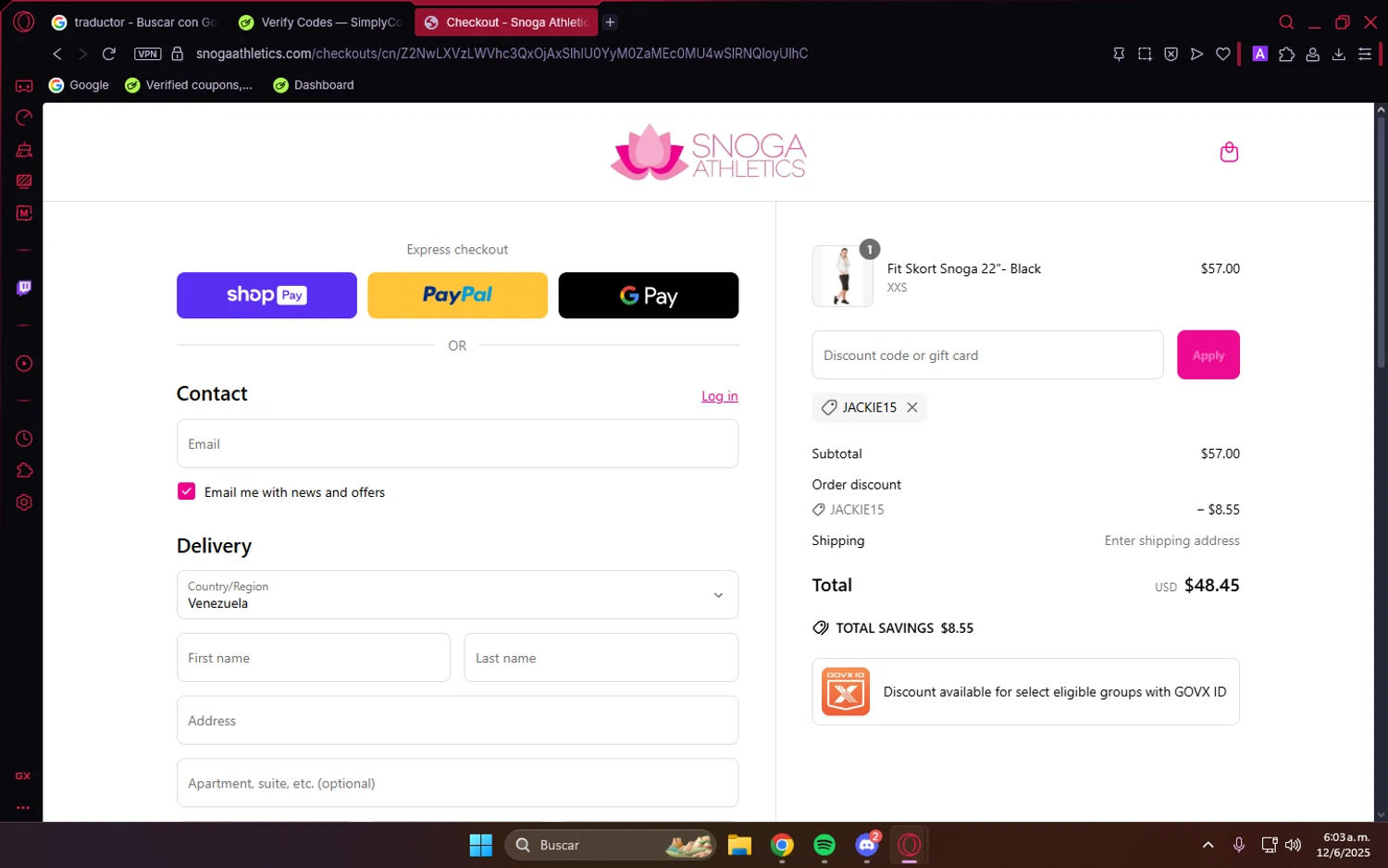Viewport: 1388px width, 868px height.
Task: Open the sidebar player icon
Action: (24, 364)
